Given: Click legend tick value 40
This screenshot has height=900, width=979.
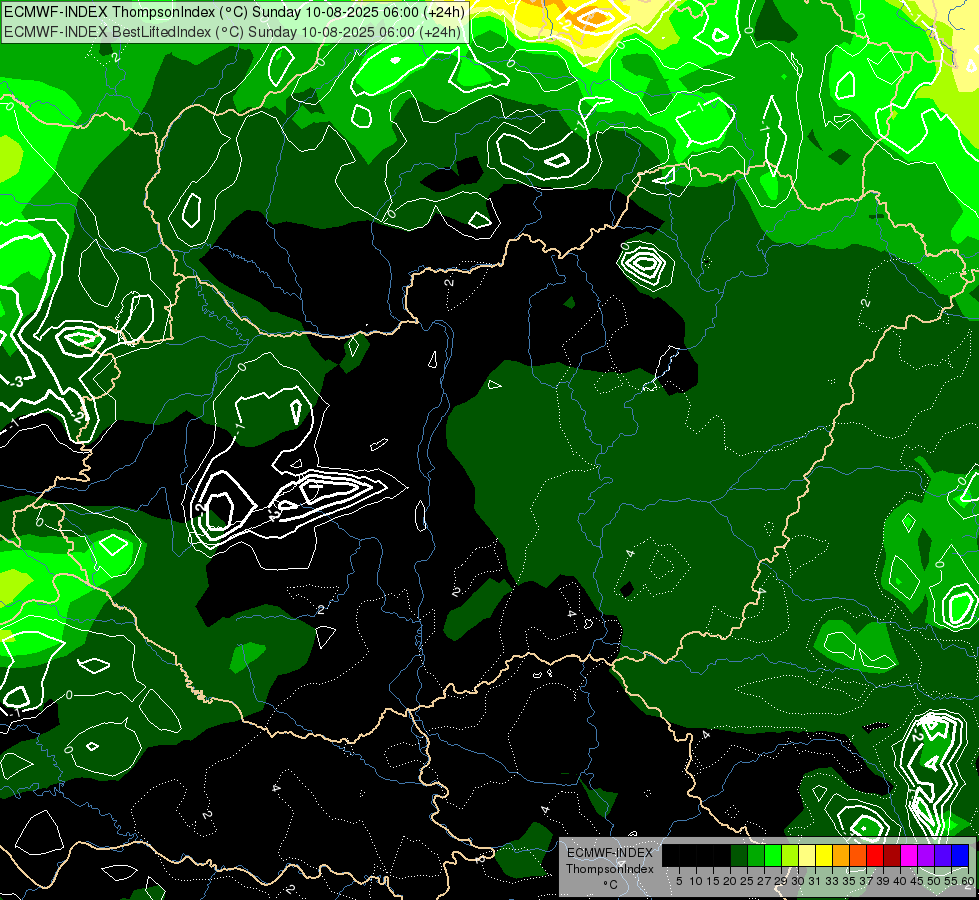Looking at the screenshot, I should (x=900, y=881).
